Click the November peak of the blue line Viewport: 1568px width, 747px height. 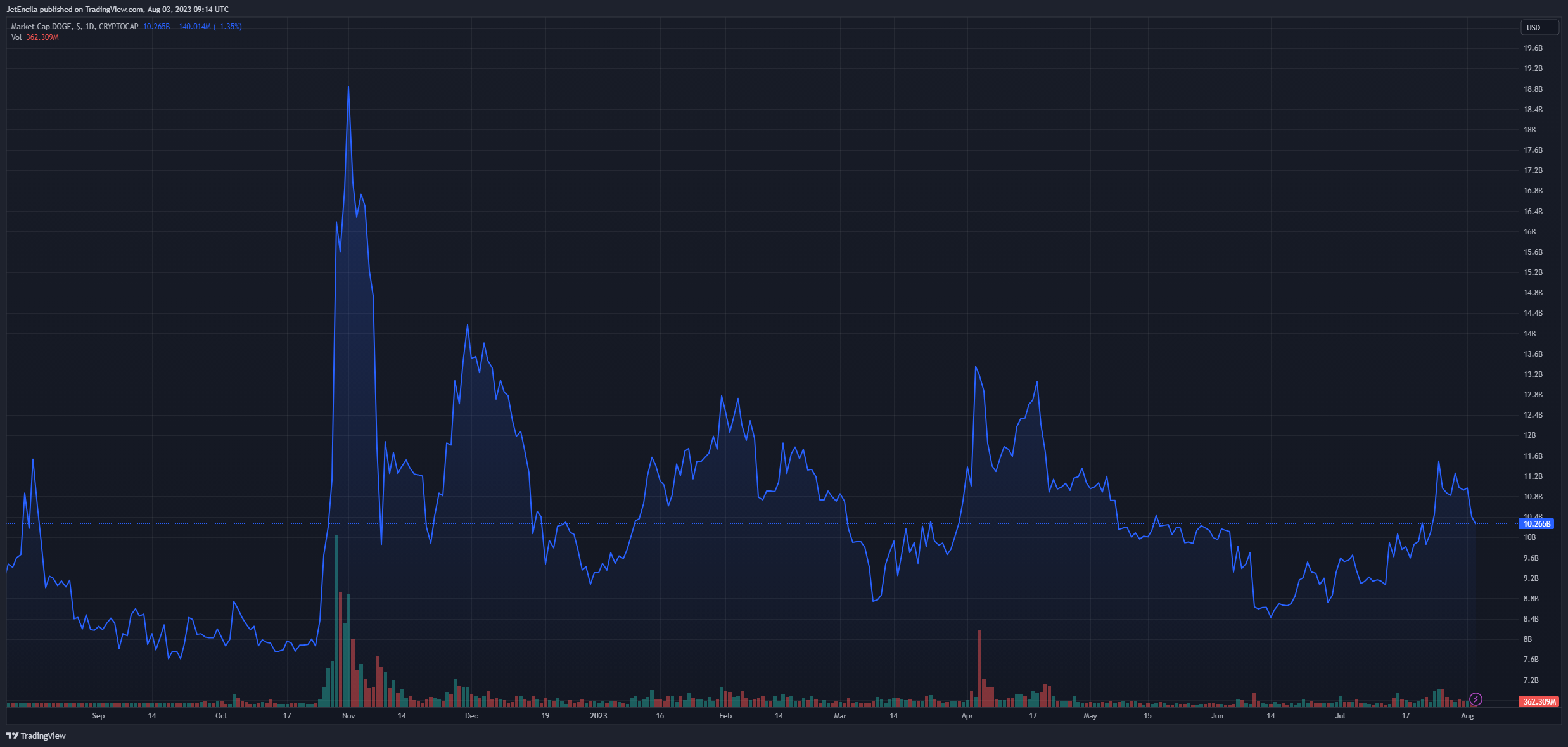[348, 87]
